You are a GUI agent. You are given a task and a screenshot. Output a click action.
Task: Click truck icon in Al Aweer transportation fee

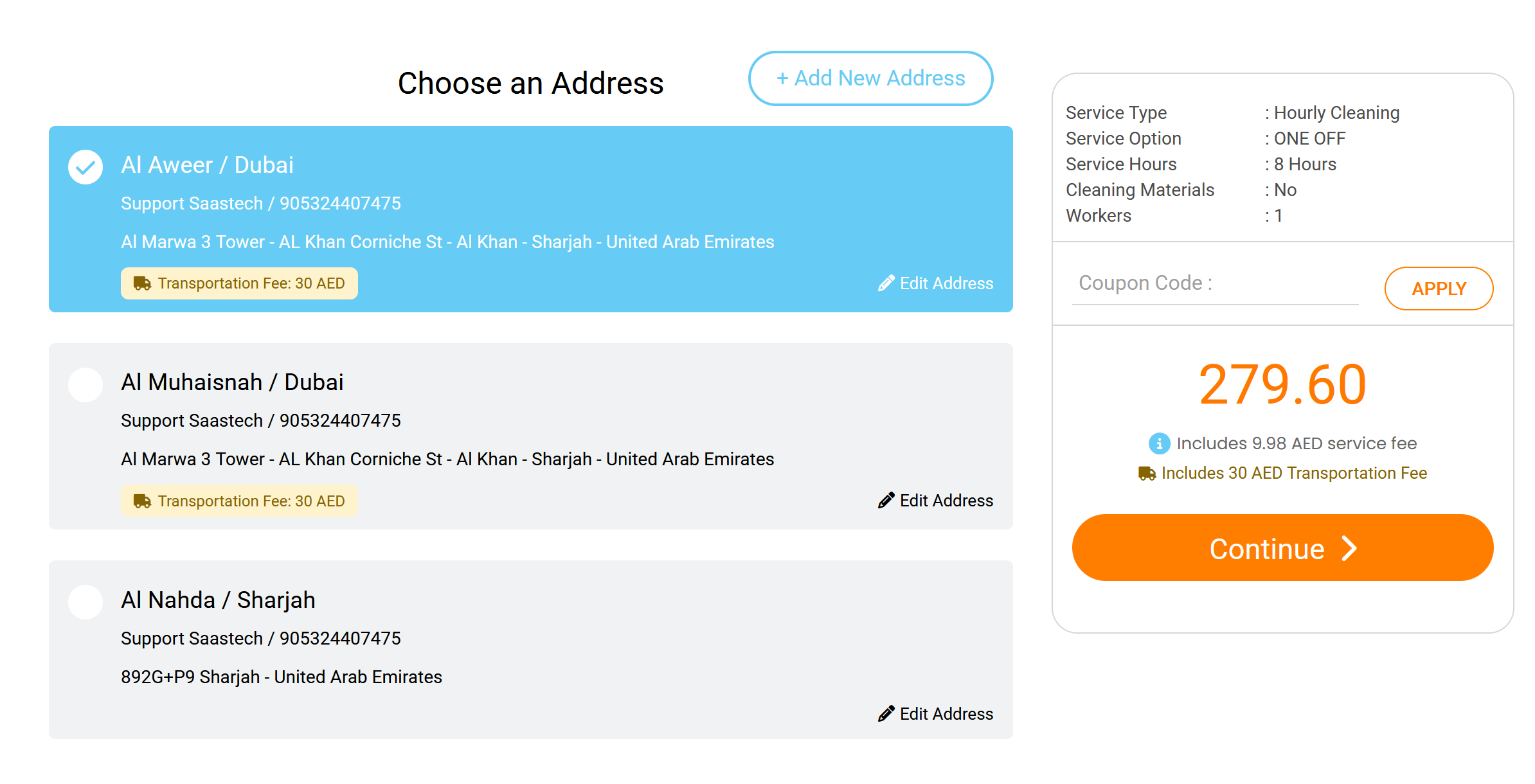[x=142, y=283]
